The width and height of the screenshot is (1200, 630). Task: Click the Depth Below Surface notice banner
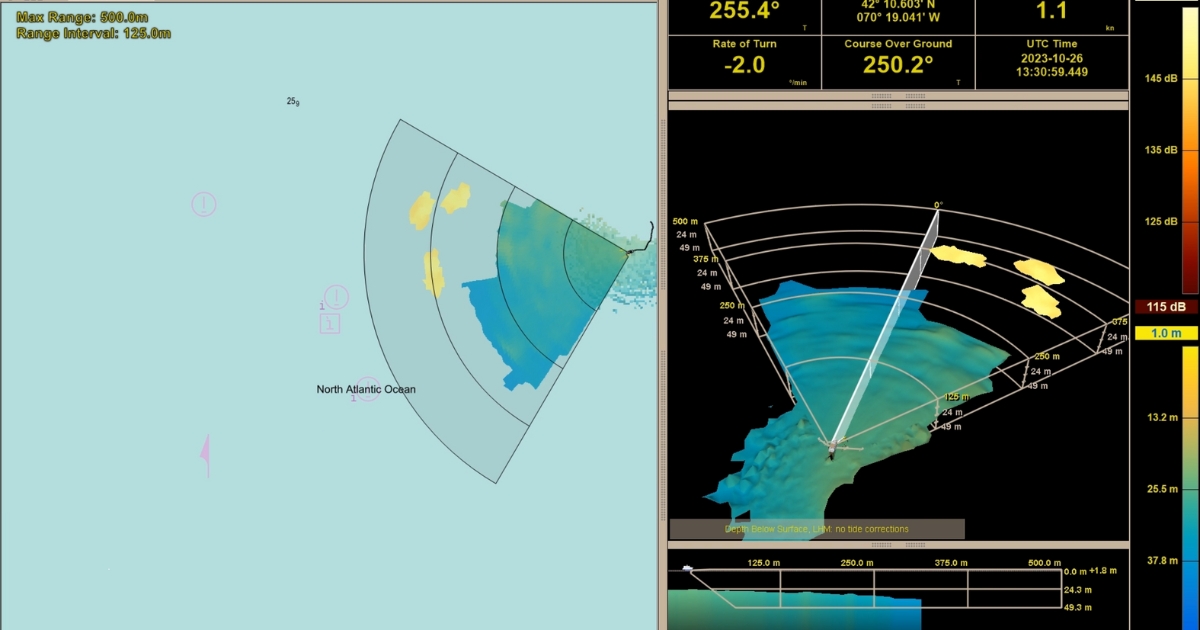816,529
